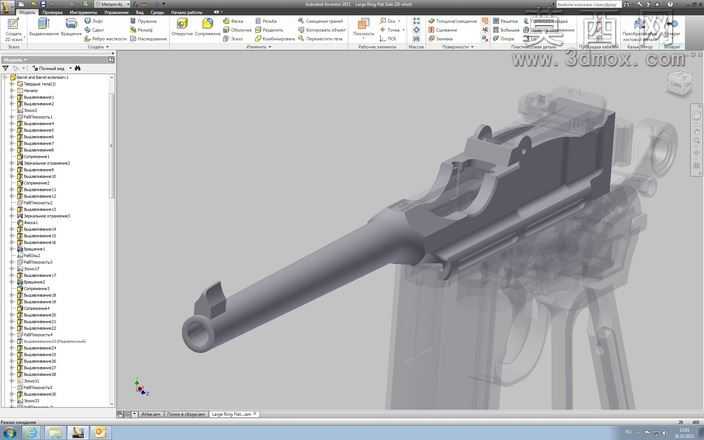Viewport: 704px width, 440px height.
Task: Click the browser filter funnel icon
Action: coord(5,68)
